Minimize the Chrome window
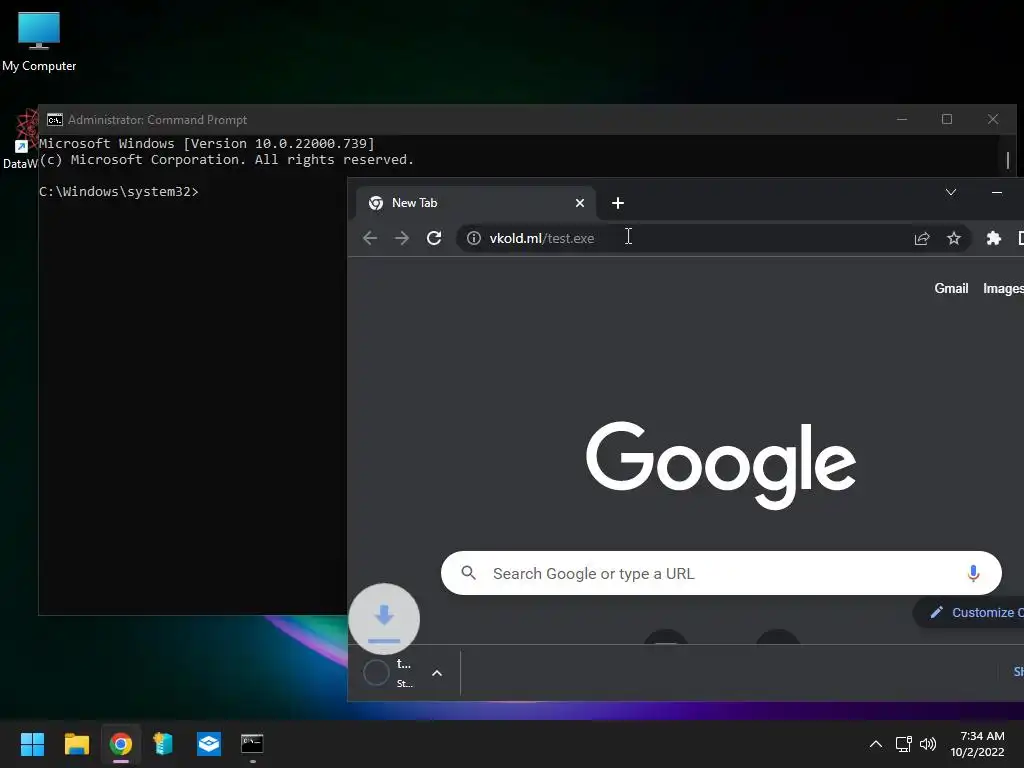Screen dimensions: 1024x768 [x=997, y=192]
